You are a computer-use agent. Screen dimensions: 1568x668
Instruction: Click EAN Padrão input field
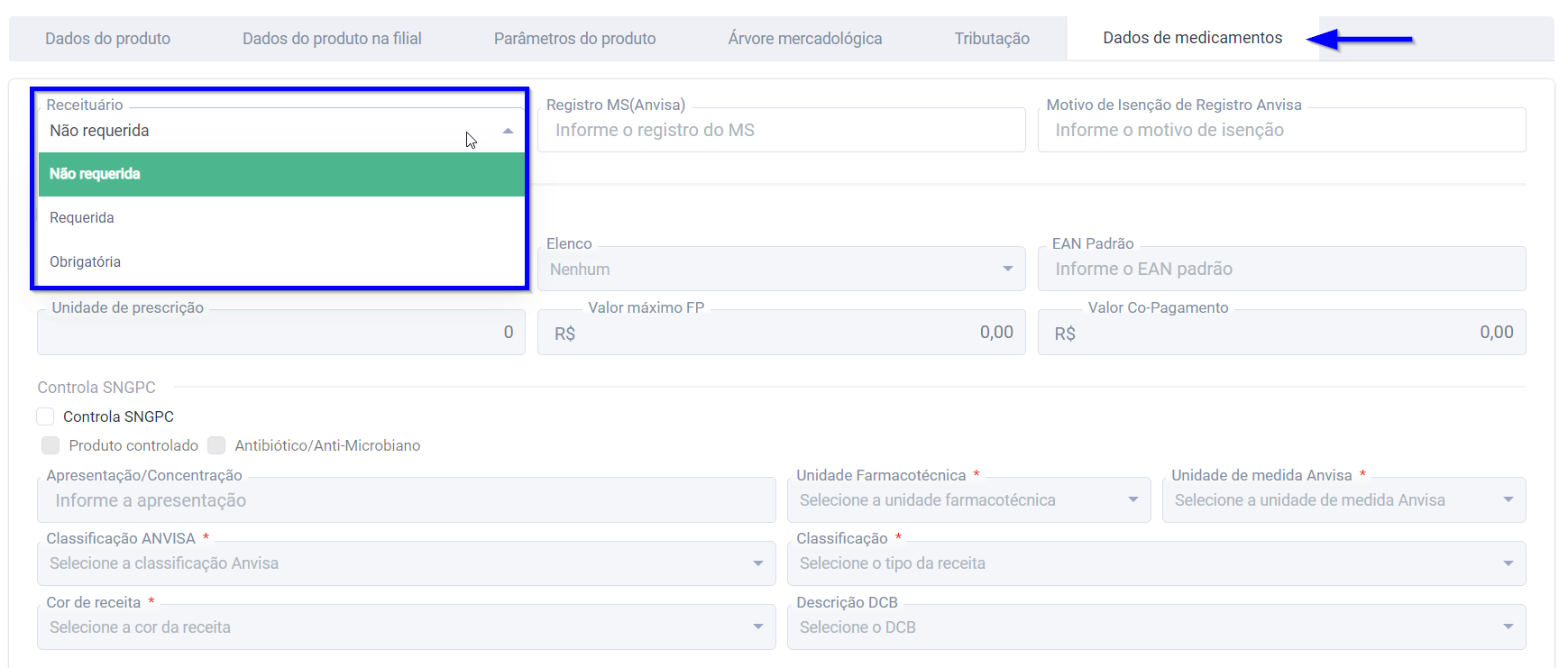click(1281, 269)
